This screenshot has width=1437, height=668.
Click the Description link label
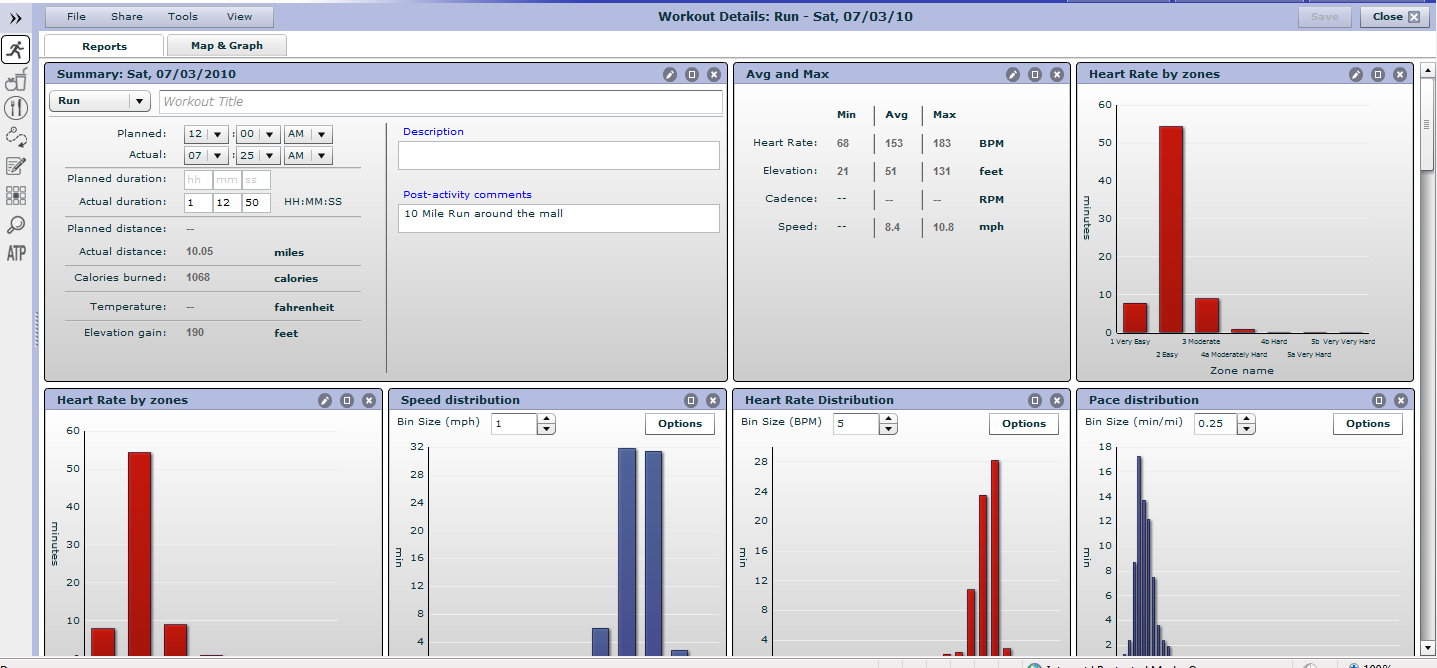click(433, 132)
